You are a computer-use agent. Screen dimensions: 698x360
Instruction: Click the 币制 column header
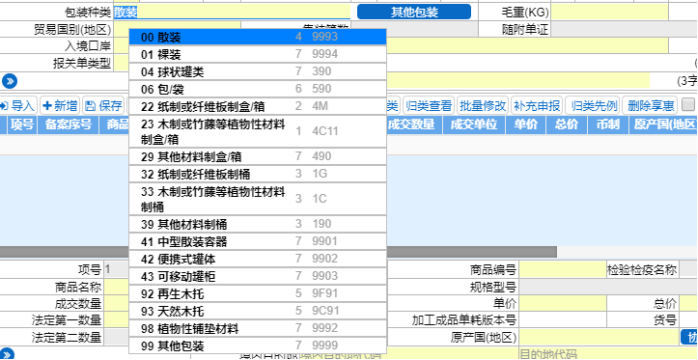pyautogui.click(x=608, y=125)
